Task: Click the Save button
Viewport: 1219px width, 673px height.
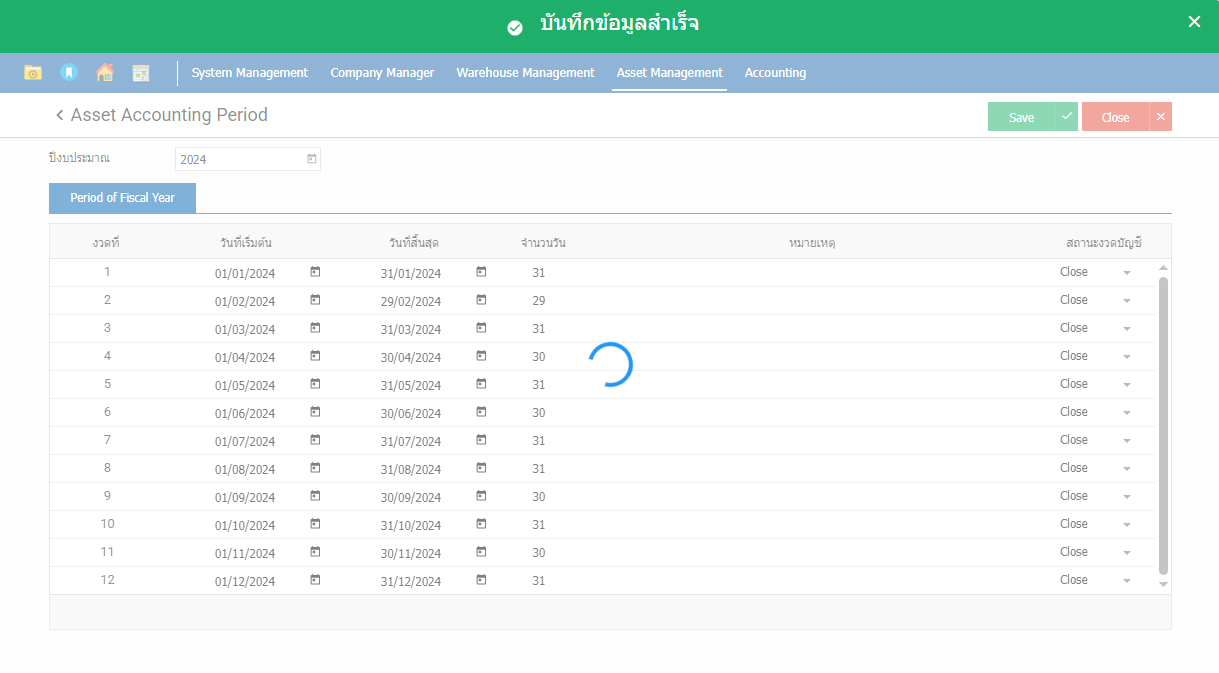Action: (1021, 117)
